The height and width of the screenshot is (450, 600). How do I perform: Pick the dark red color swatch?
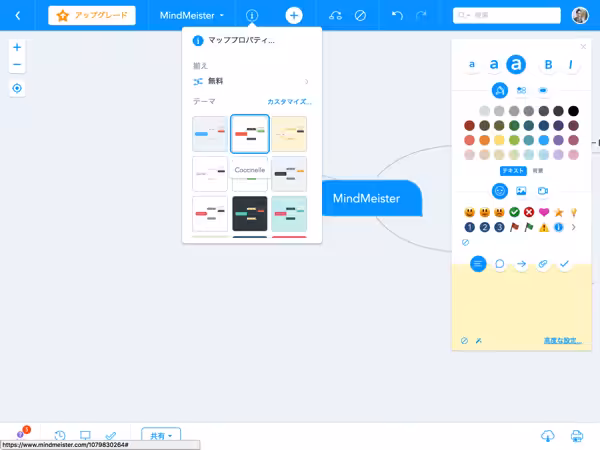(469, 126)
